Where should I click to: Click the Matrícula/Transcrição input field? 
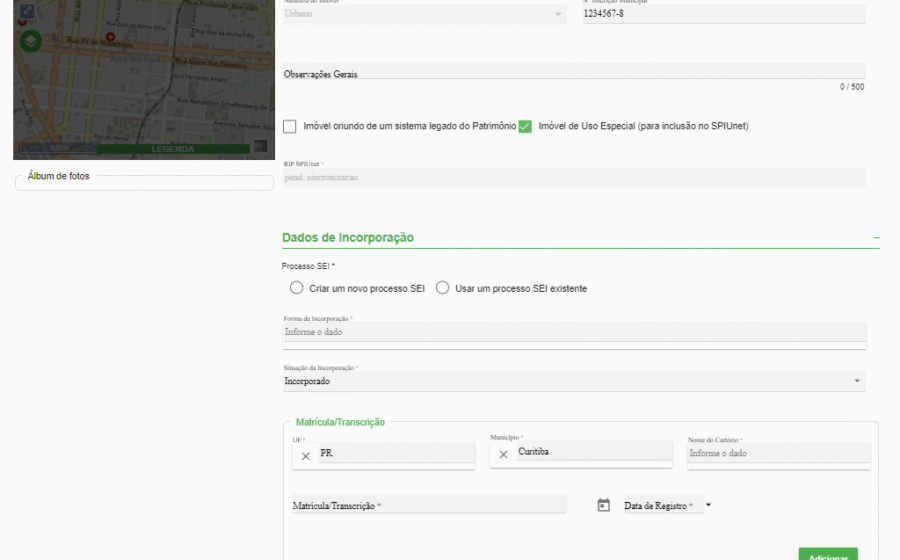(429, 505)
